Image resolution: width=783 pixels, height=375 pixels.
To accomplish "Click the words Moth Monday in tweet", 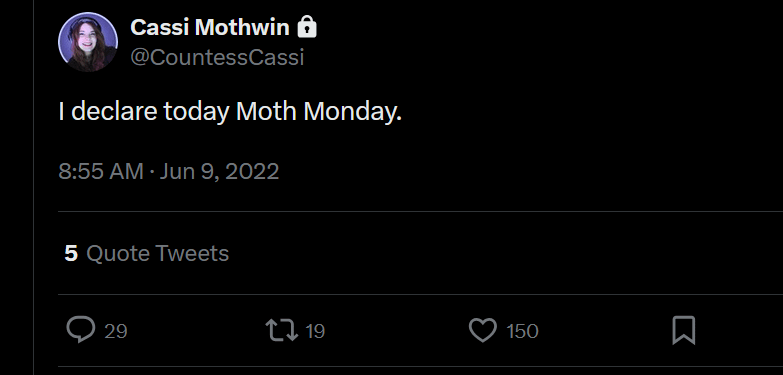I will [x=319, y=111].
